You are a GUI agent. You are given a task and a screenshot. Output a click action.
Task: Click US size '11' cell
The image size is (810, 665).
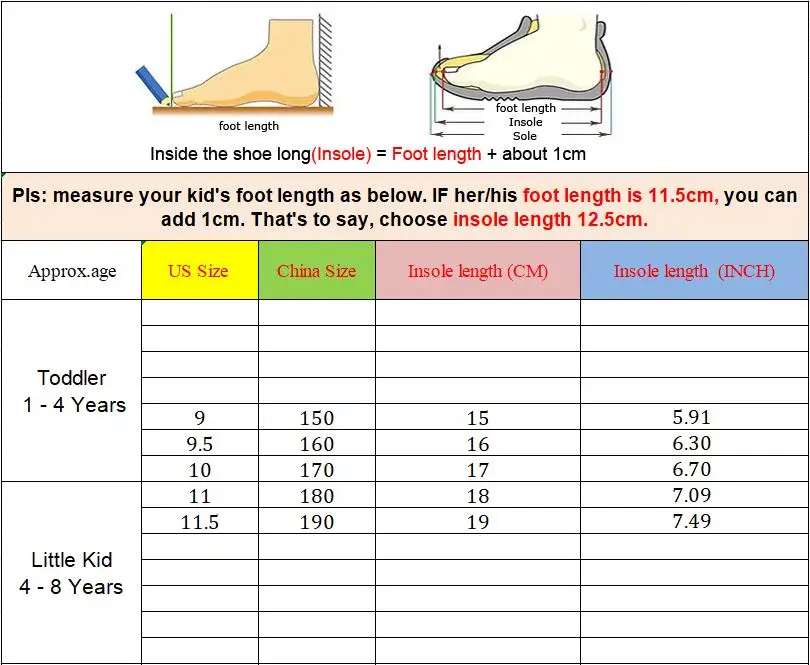pos(200,495)
